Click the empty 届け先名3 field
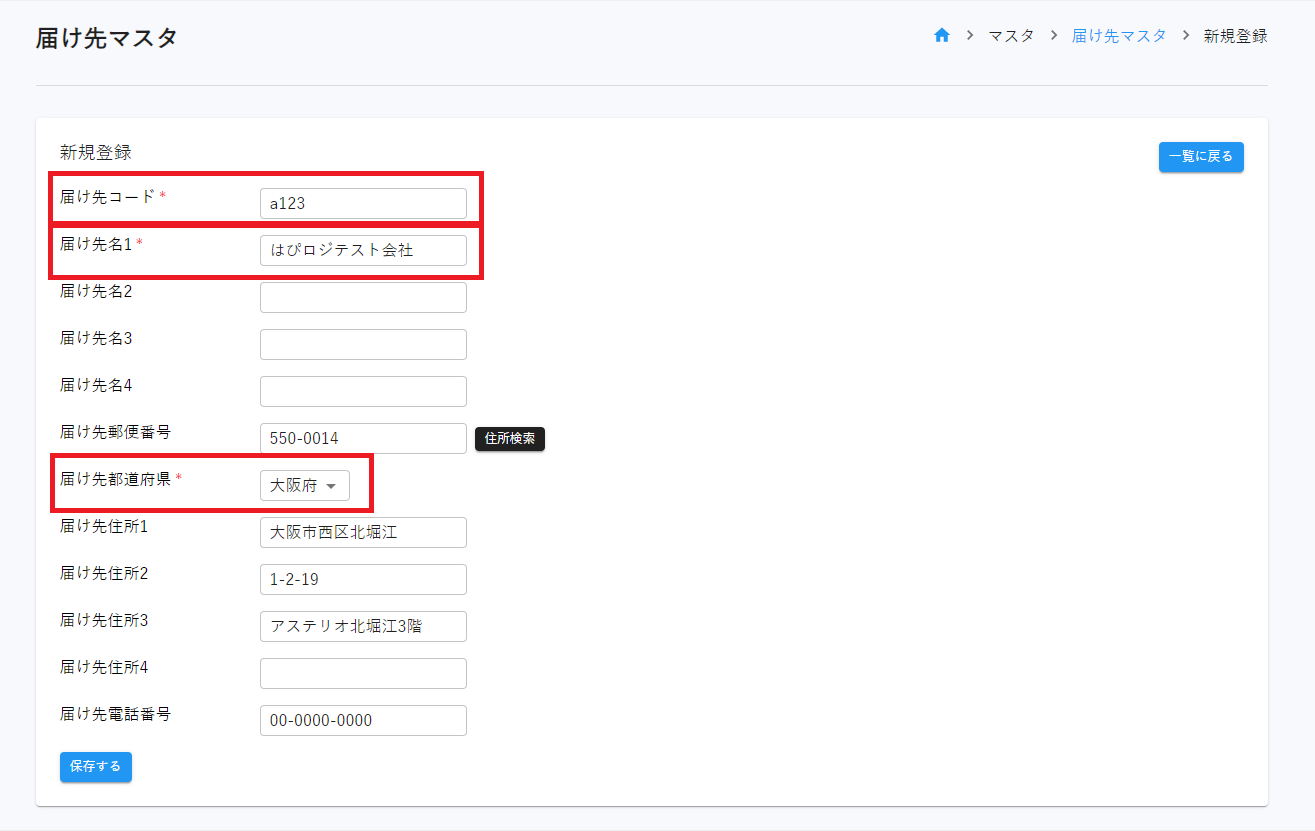1315x831 pixels. tap(363, 344)
